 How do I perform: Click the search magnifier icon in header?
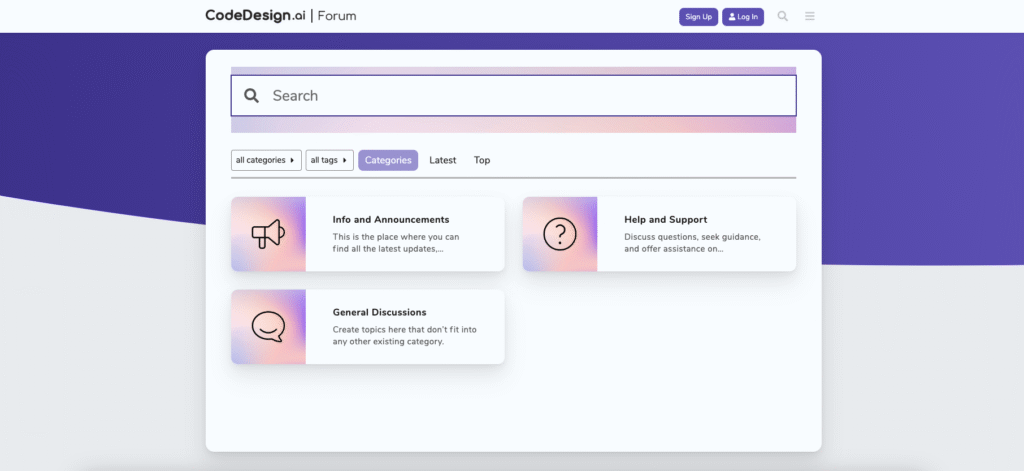coord(782,16)
